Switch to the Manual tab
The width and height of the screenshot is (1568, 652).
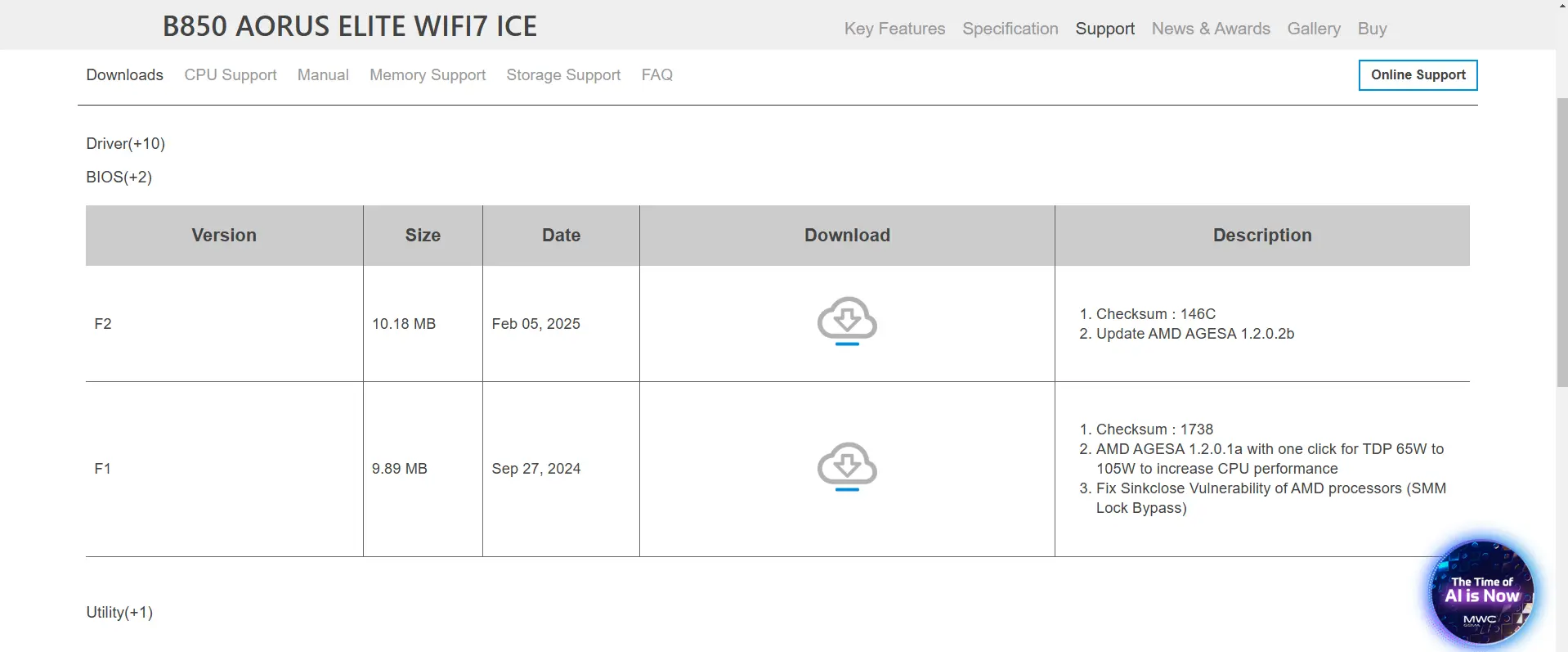323,74
